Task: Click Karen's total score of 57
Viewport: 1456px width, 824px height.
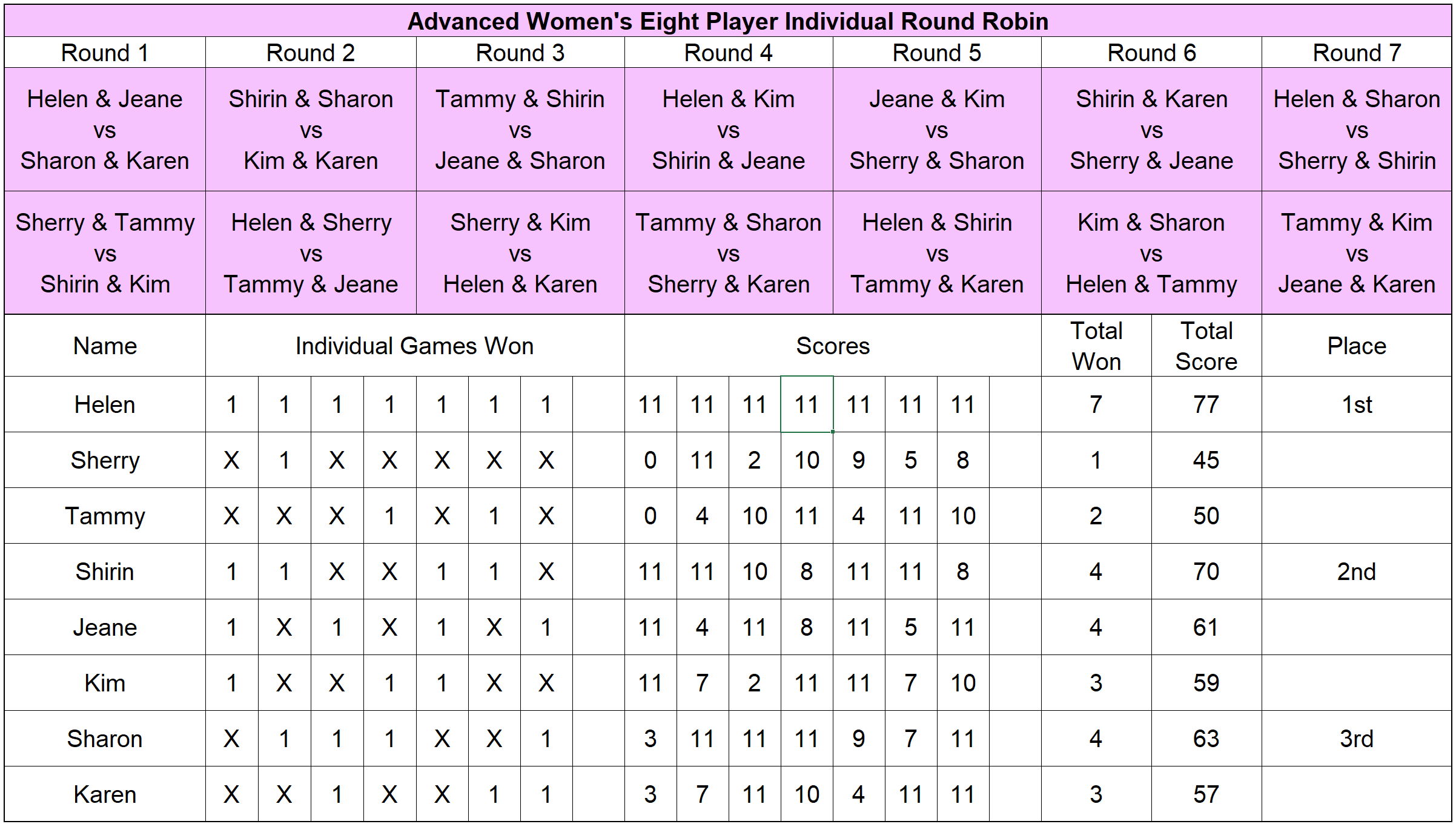Action: (1206, 794)
